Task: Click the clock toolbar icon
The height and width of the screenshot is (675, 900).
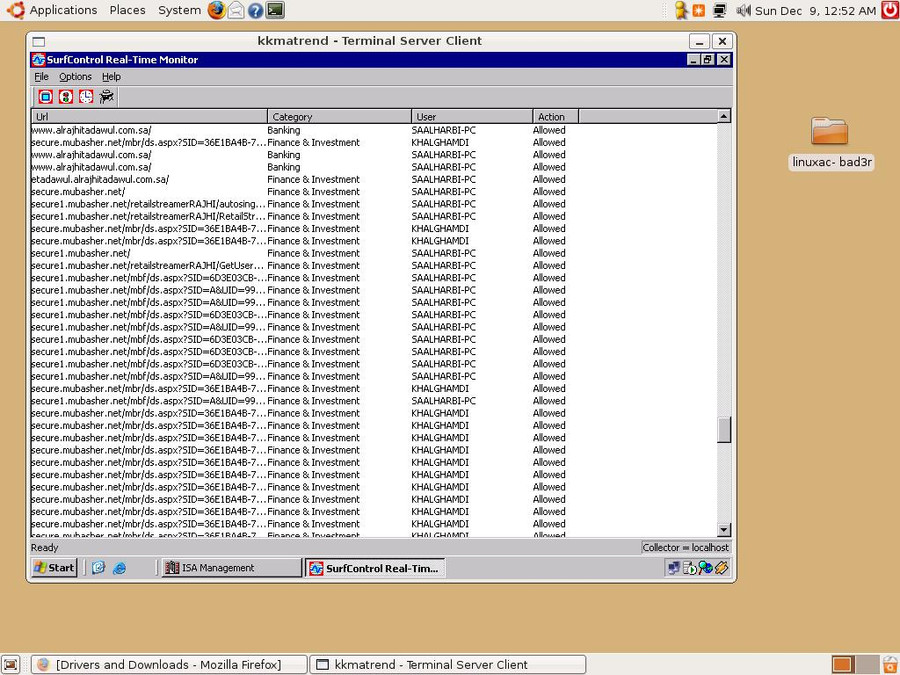Action: pyautogui.click(x=86, y=96)
